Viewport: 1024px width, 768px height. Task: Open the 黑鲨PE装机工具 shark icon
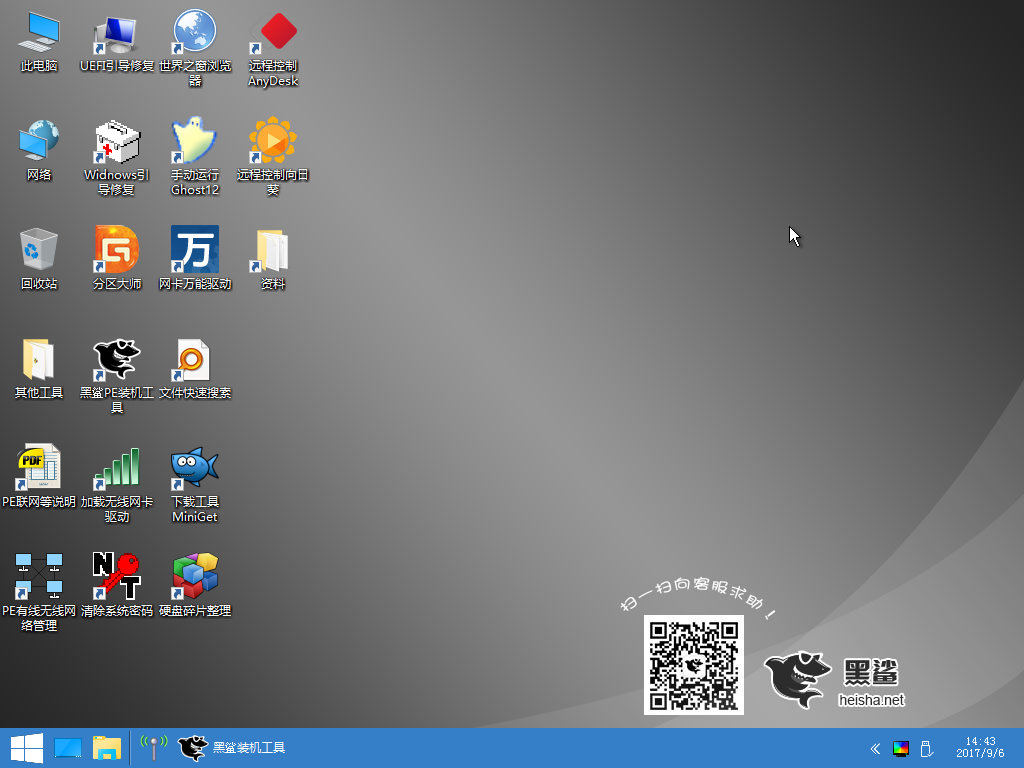(117, 360)
